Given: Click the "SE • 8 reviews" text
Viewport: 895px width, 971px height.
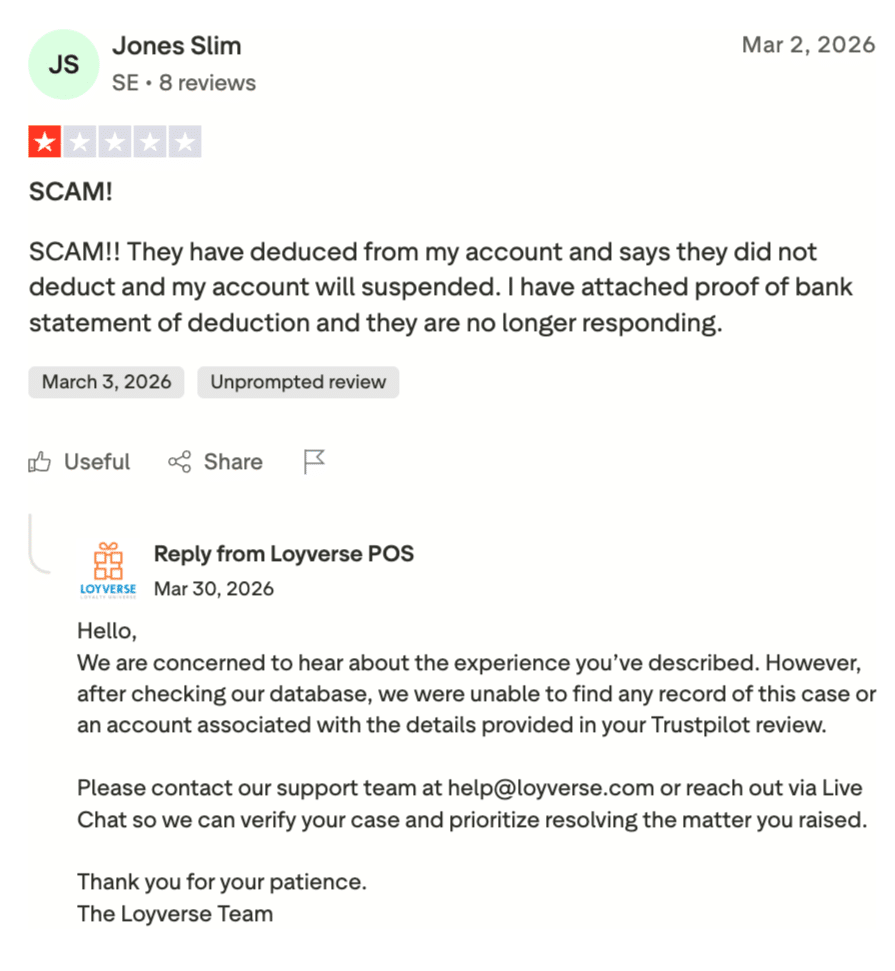Looking at the screenshot, I should [x=184, y=83].
